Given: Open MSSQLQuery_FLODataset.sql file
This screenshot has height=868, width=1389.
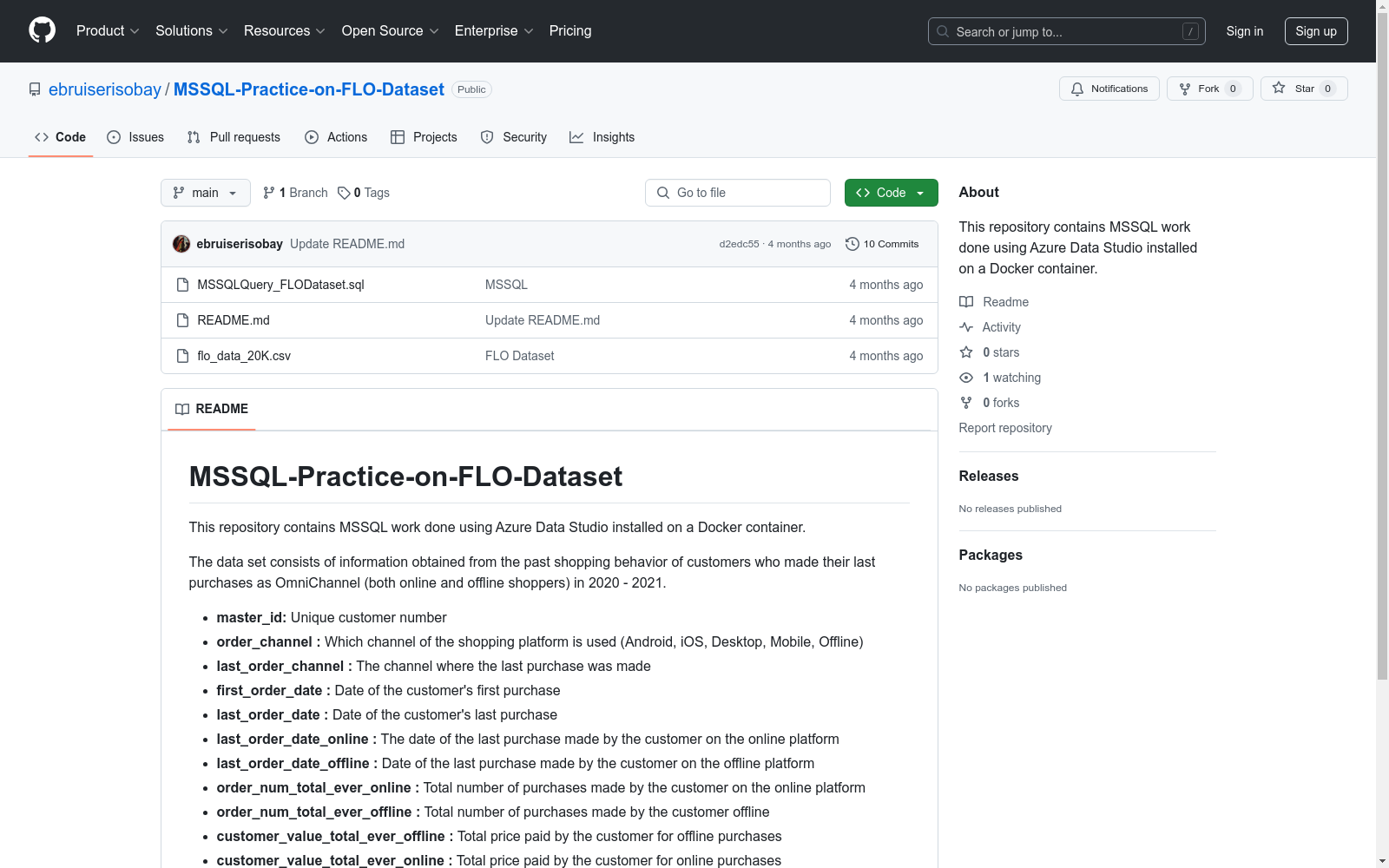Looking at the screenshot, I should [x=280, y=285].
